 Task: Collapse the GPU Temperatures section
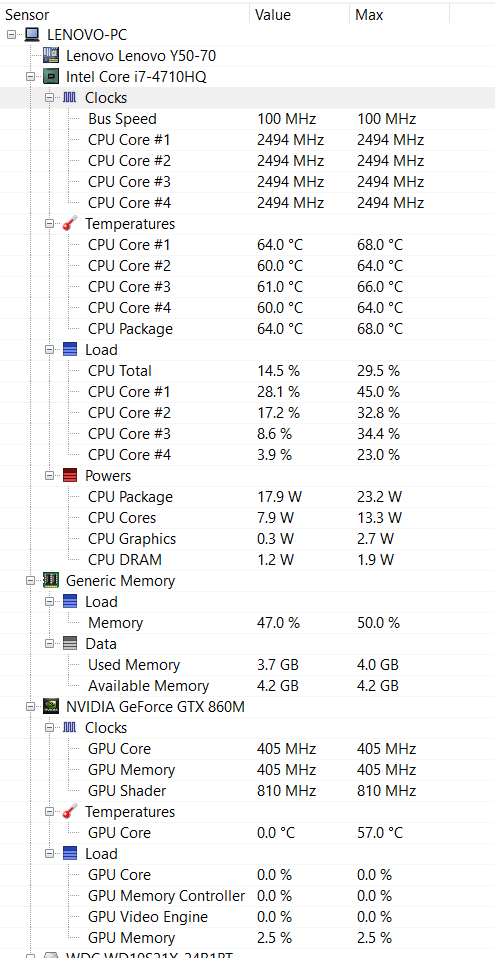(x=50, y=812)
